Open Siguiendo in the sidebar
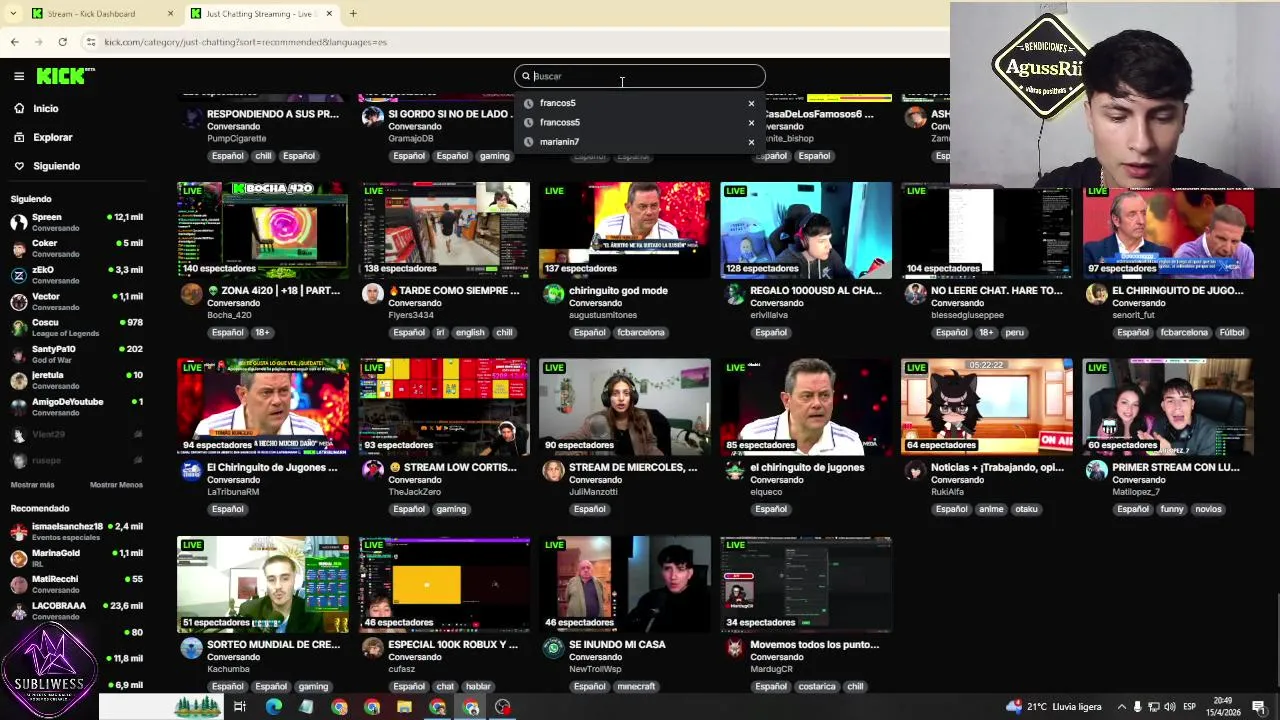The width and height of the screenshot is (1280, 720). pos(56,166)
